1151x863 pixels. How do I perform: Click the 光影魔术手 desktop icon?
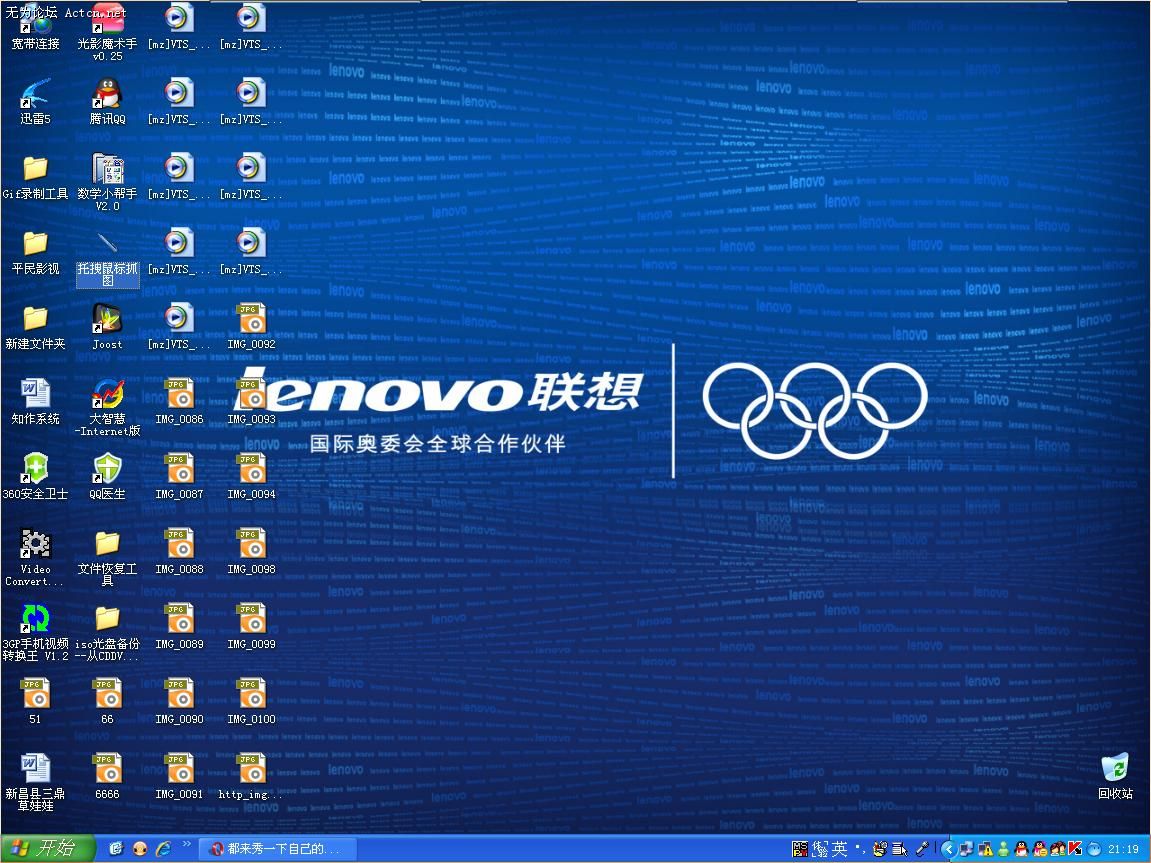pos(107,32)
